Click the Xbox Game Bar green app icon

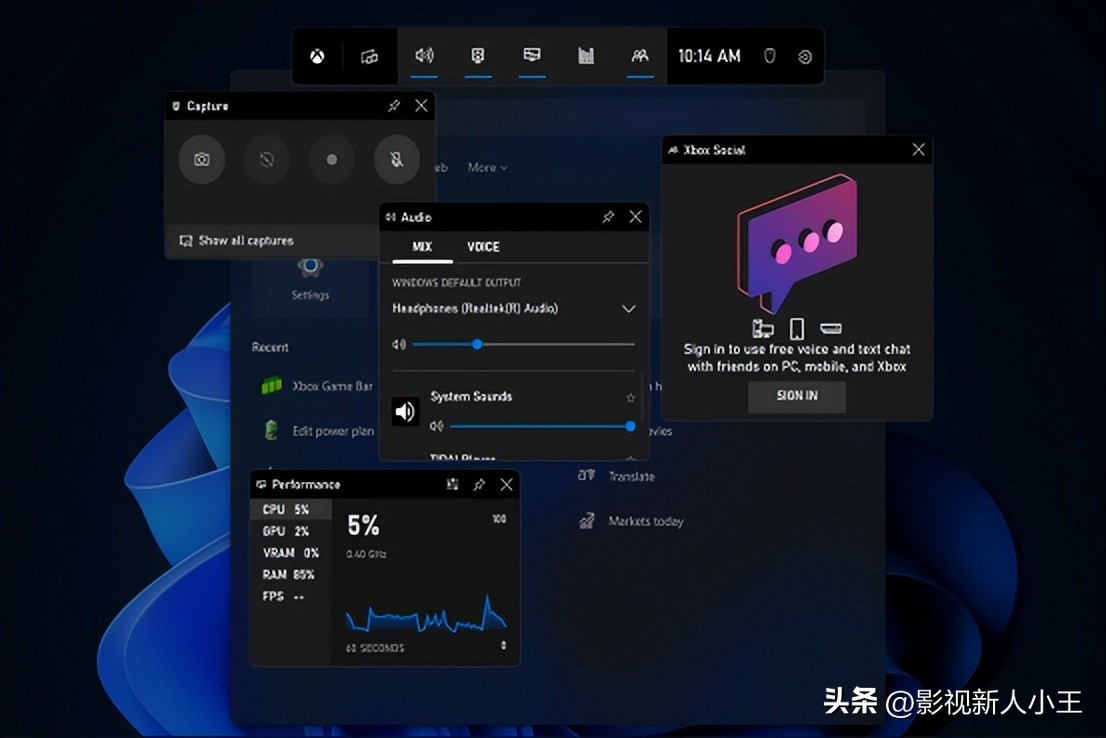[x=272, y=386]
